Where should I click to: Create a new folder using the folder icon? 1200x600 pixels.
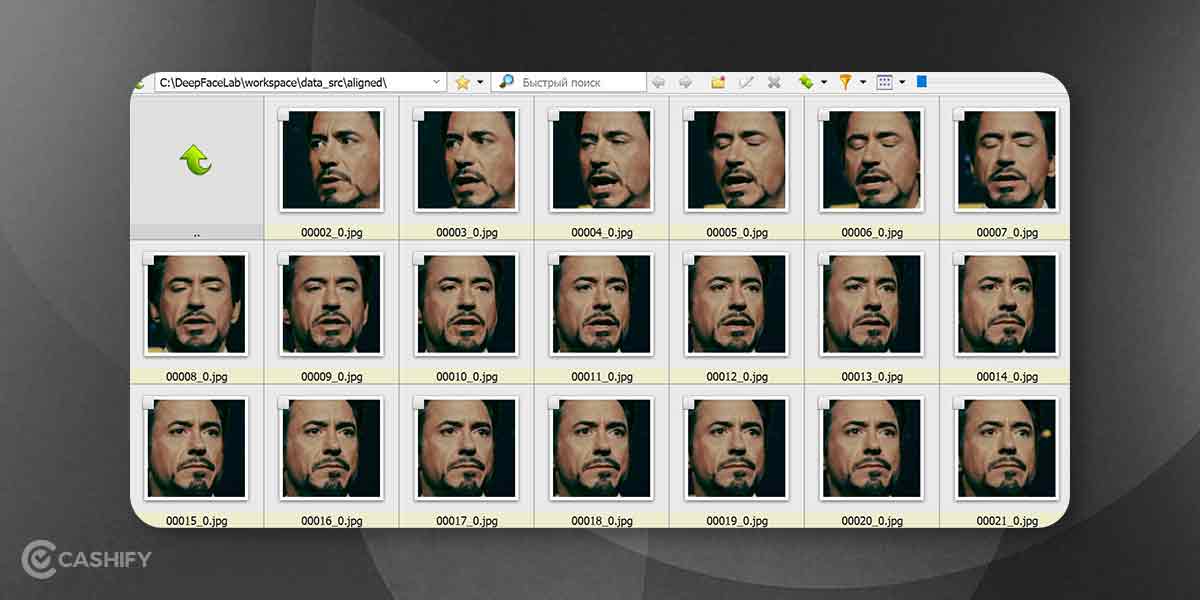point(718,81)
